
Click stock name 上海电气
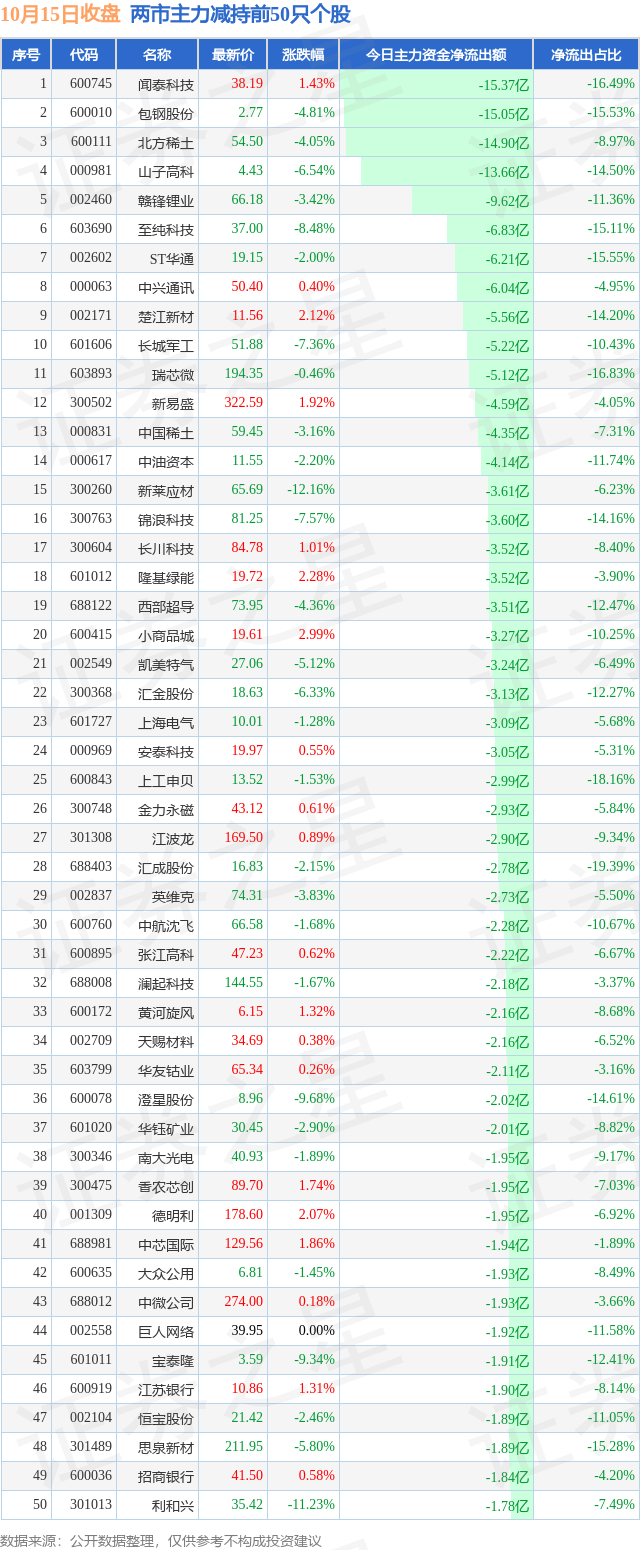(x=166, y=722)
